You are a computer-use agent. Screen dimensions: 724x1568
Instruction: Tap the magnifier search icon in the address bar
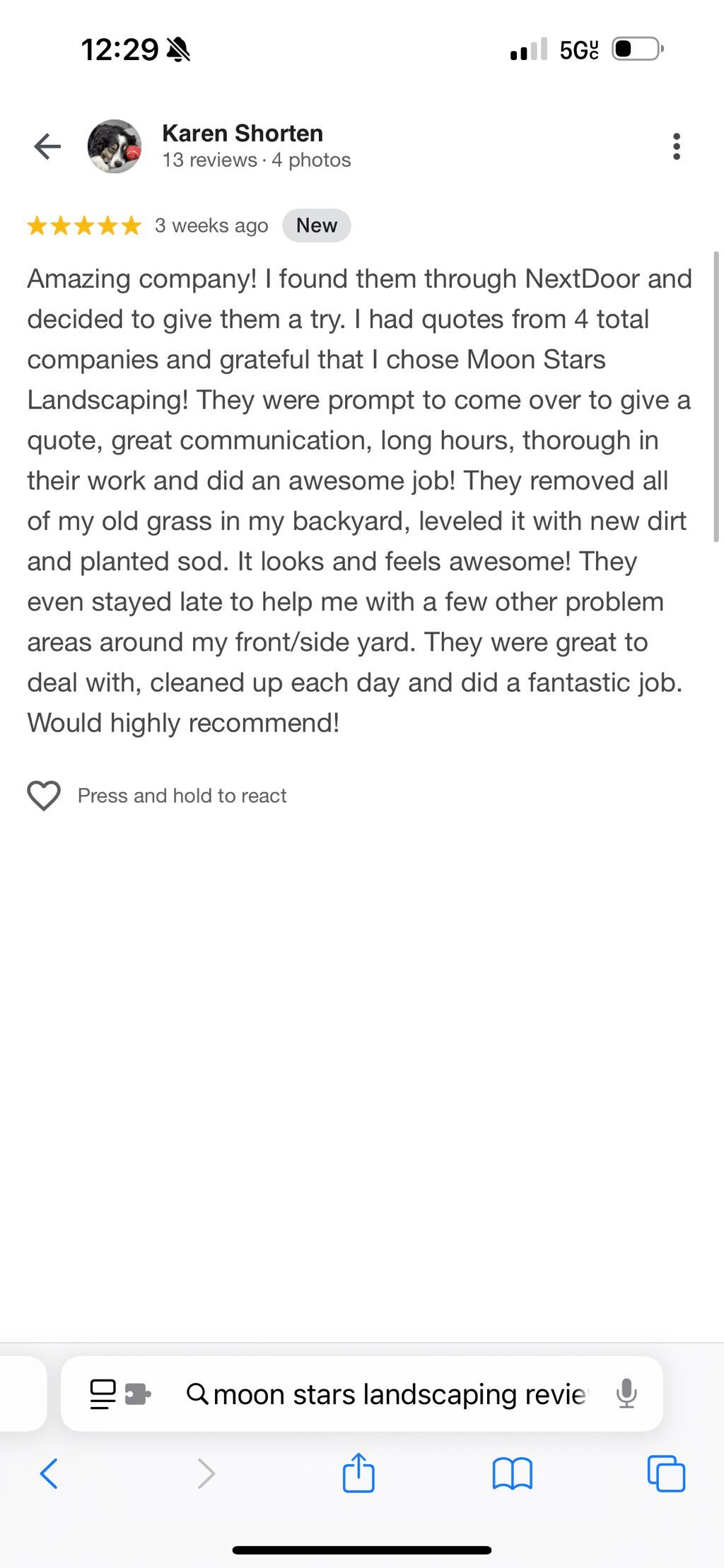(197, 1394)
